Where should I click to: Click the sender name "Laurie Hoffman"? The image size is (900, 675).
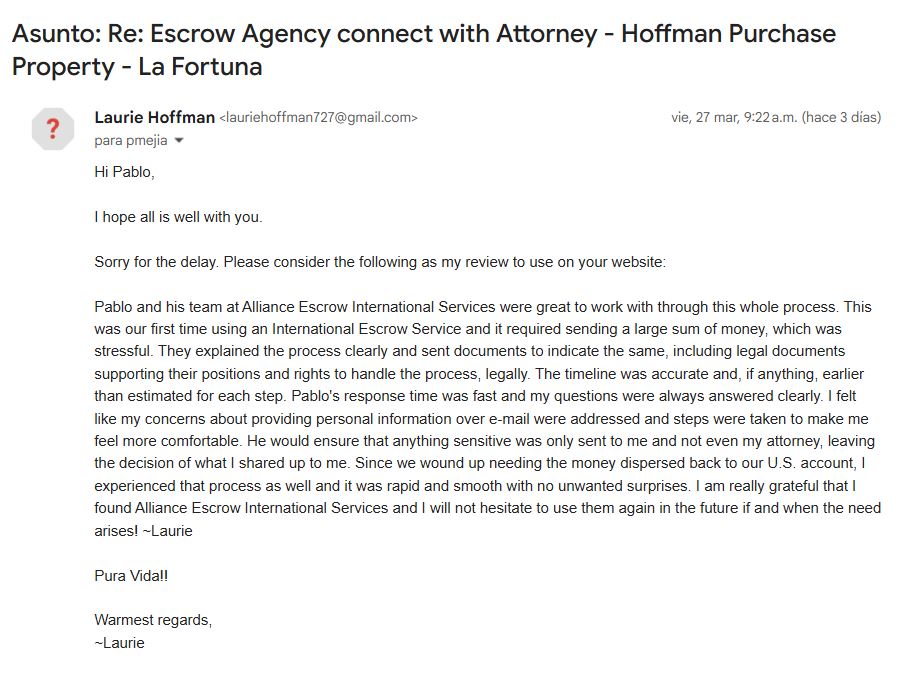tap(154, 117)
